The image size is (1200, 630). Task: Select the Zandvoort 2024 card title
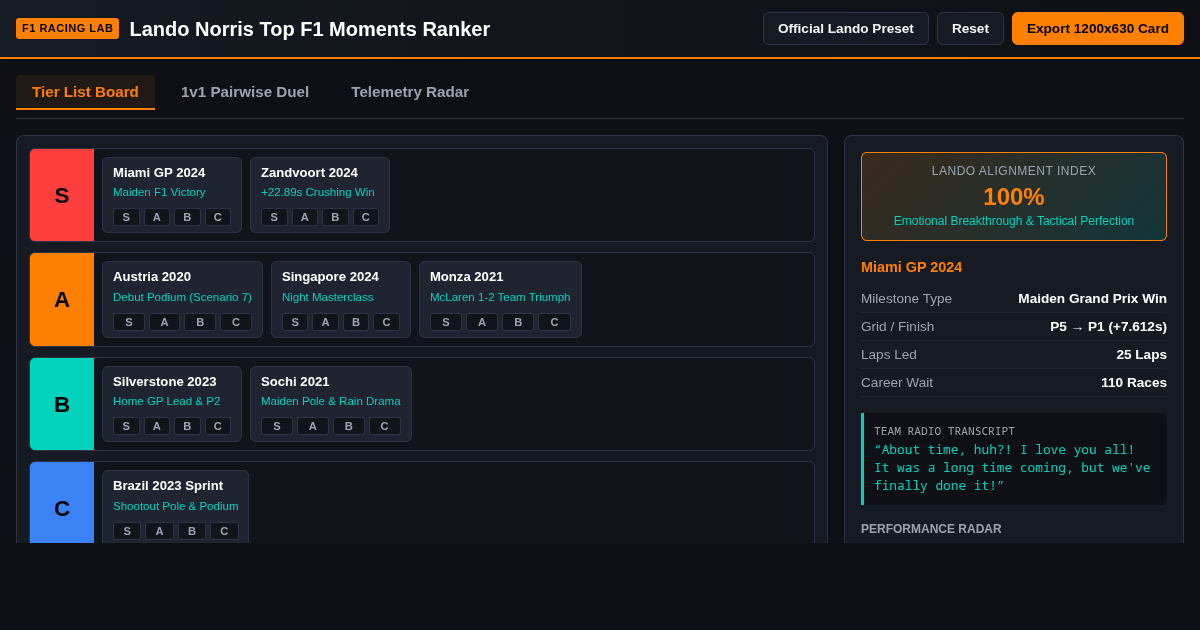[309, 172]
